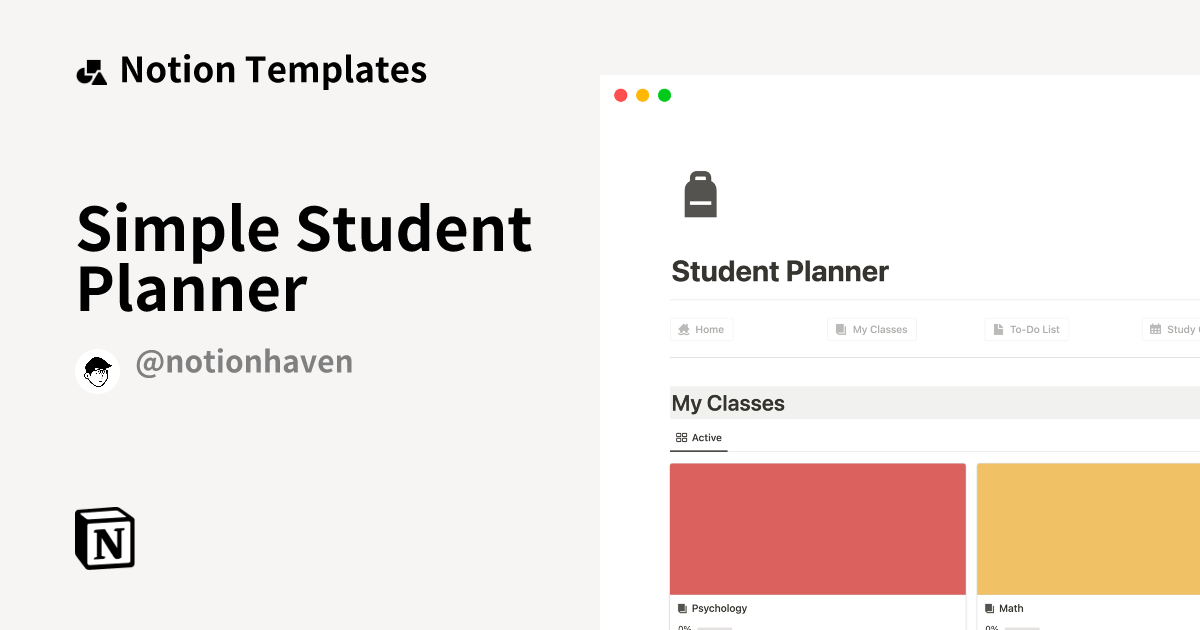
Task: Open the Home page link
Action: (x=701, y=329)
